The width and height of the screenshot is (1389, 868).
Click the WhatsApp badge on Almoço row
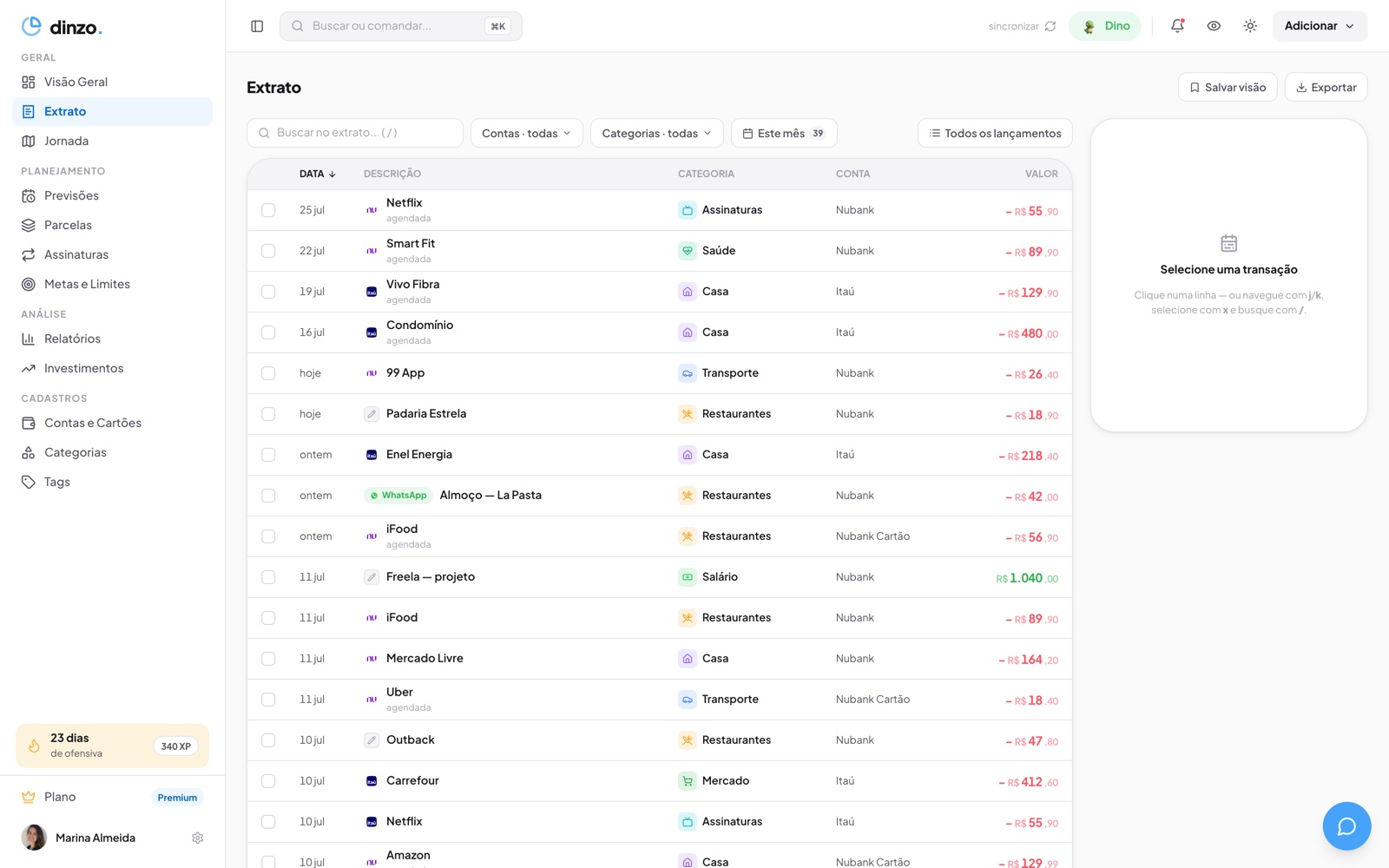tap(398, 496)
